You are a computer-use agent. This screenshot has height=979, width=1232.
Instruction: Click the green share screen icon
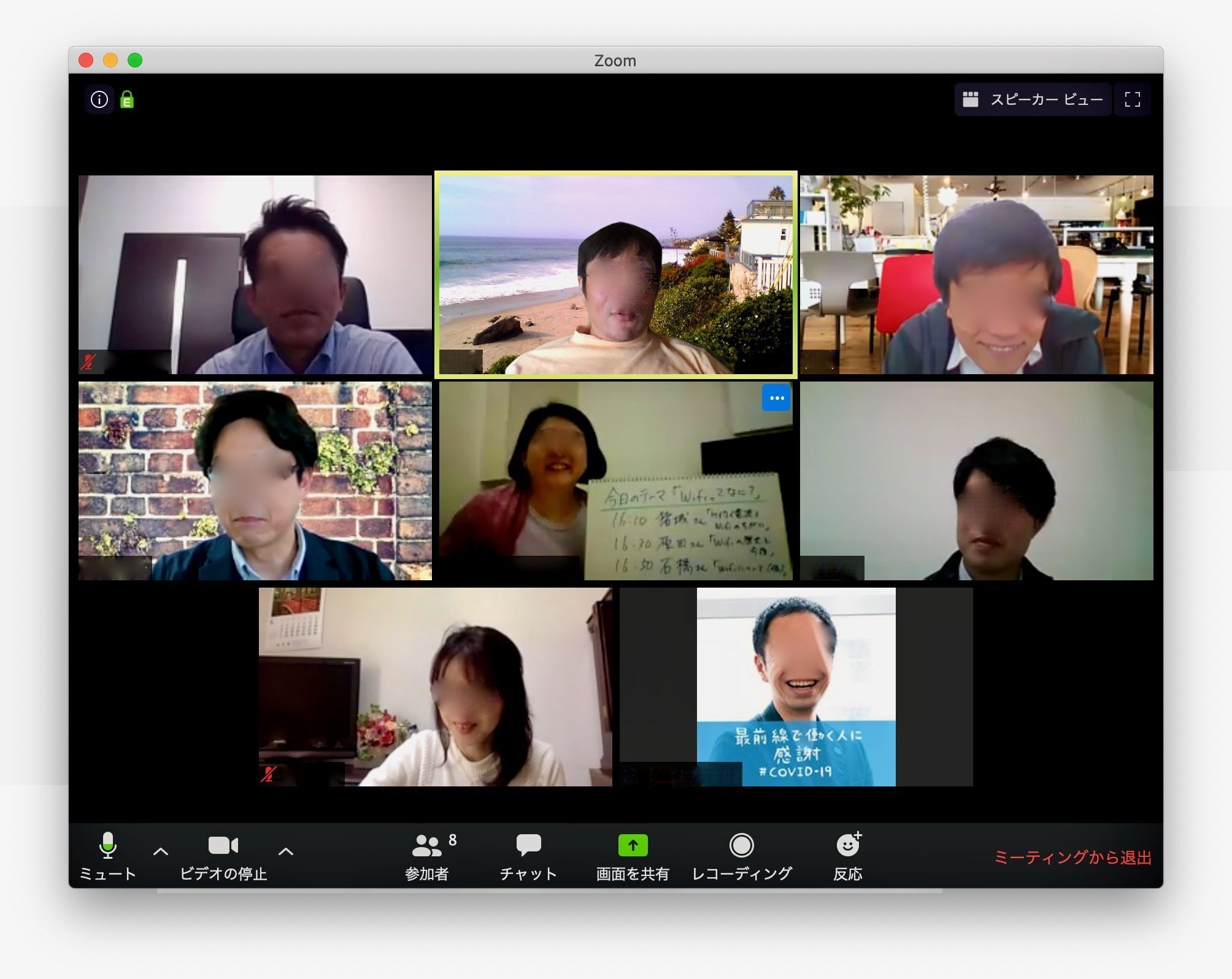coord(633,845)
